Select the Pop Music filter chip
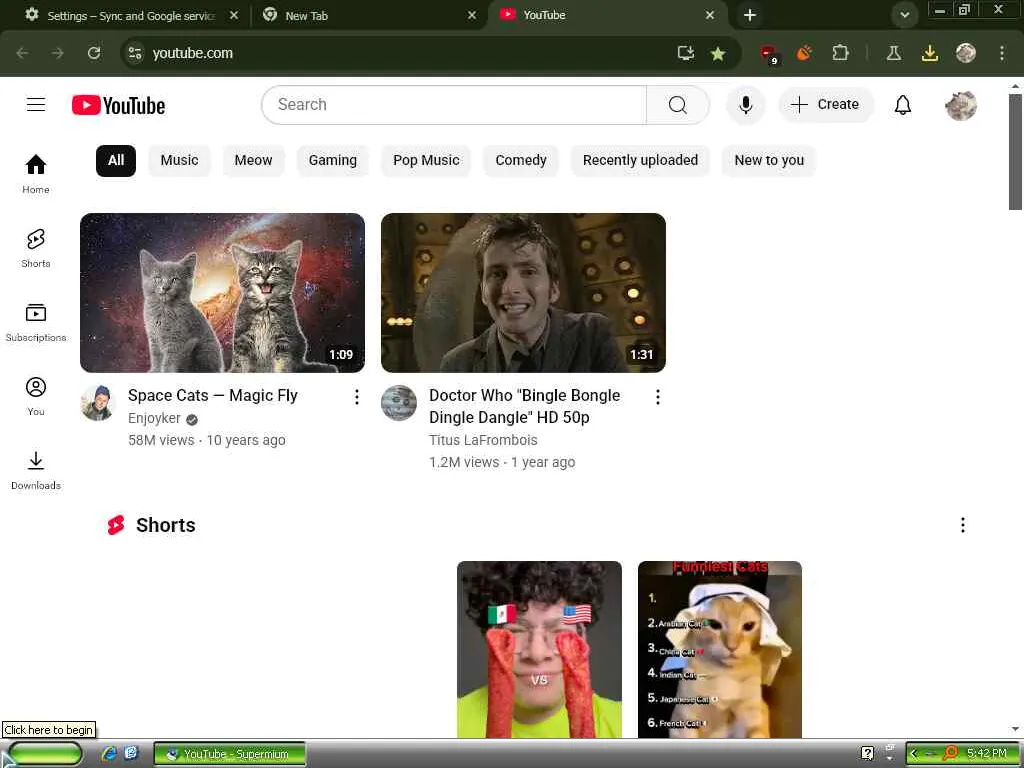This screenshot has height=768, width=1024. 426,161
